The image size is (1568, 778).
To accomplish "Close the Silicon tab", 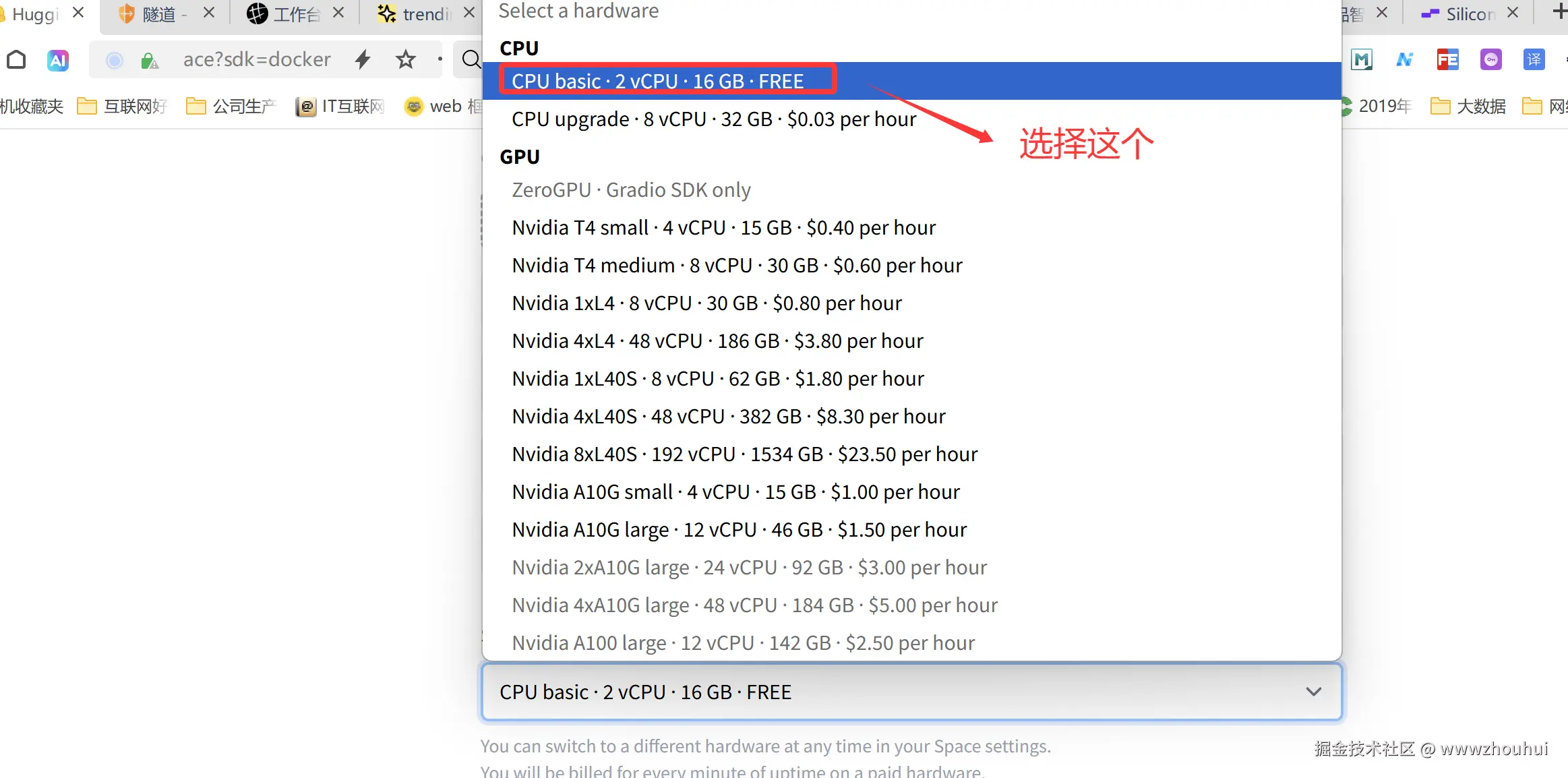I will tap(1513, 13).
